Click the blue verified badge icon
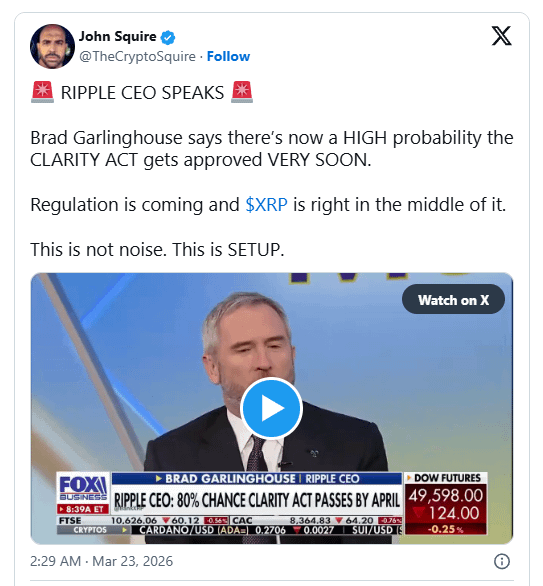Screen dimensions: 543x586 coord(168,37)
